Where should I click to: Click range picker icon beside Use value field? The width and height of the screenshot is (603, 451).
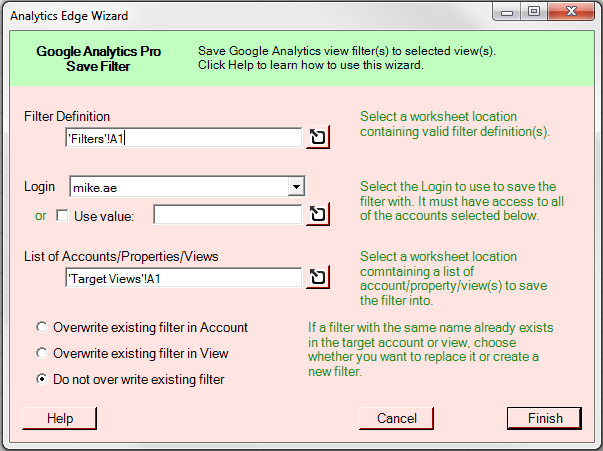[318, 214]
